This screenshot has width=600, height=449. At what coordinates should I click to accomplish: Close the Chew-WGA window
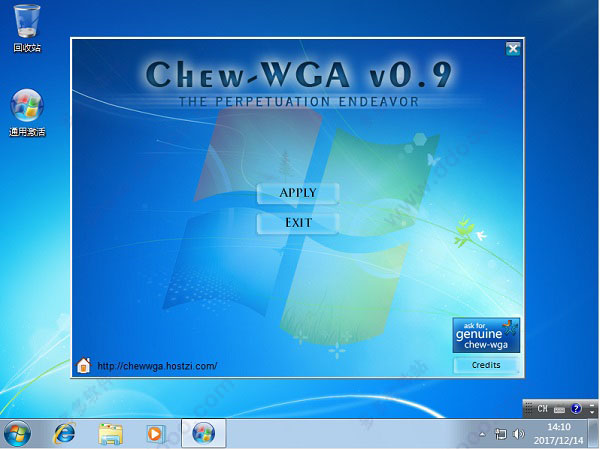pyautogui.click(x=513, y=48)
